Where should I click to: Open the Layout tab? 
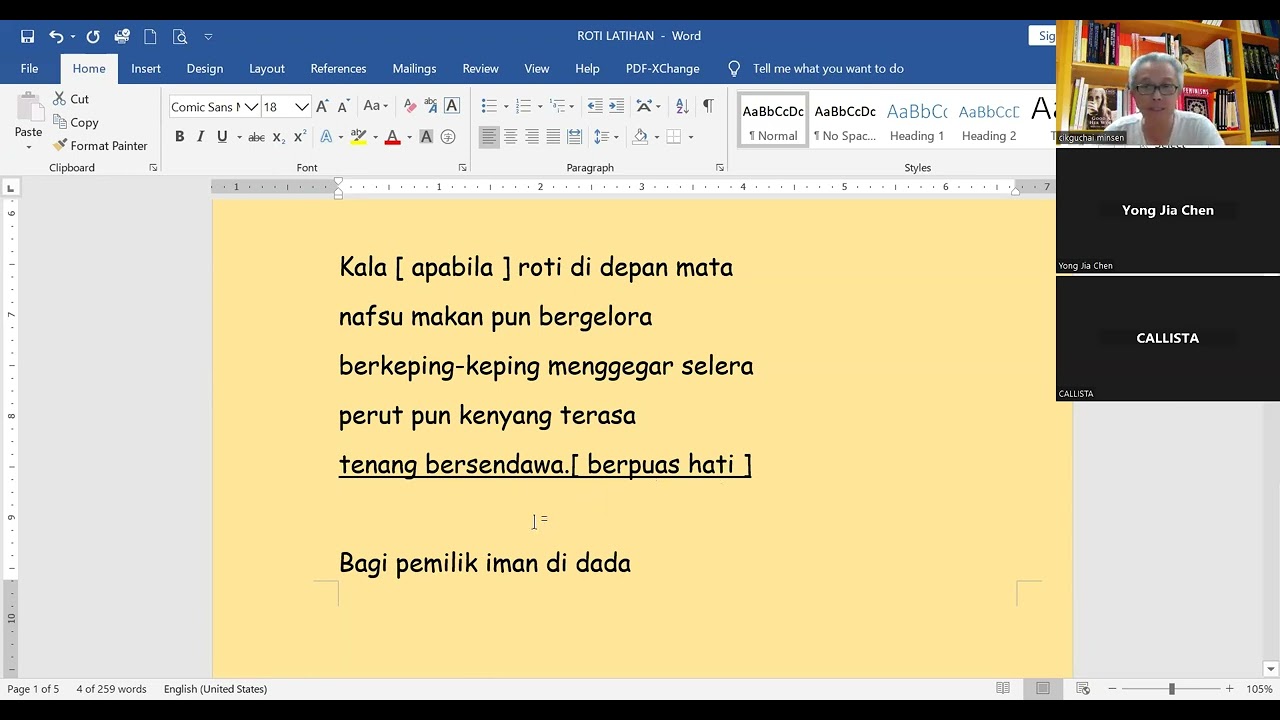tap(267, 68)
